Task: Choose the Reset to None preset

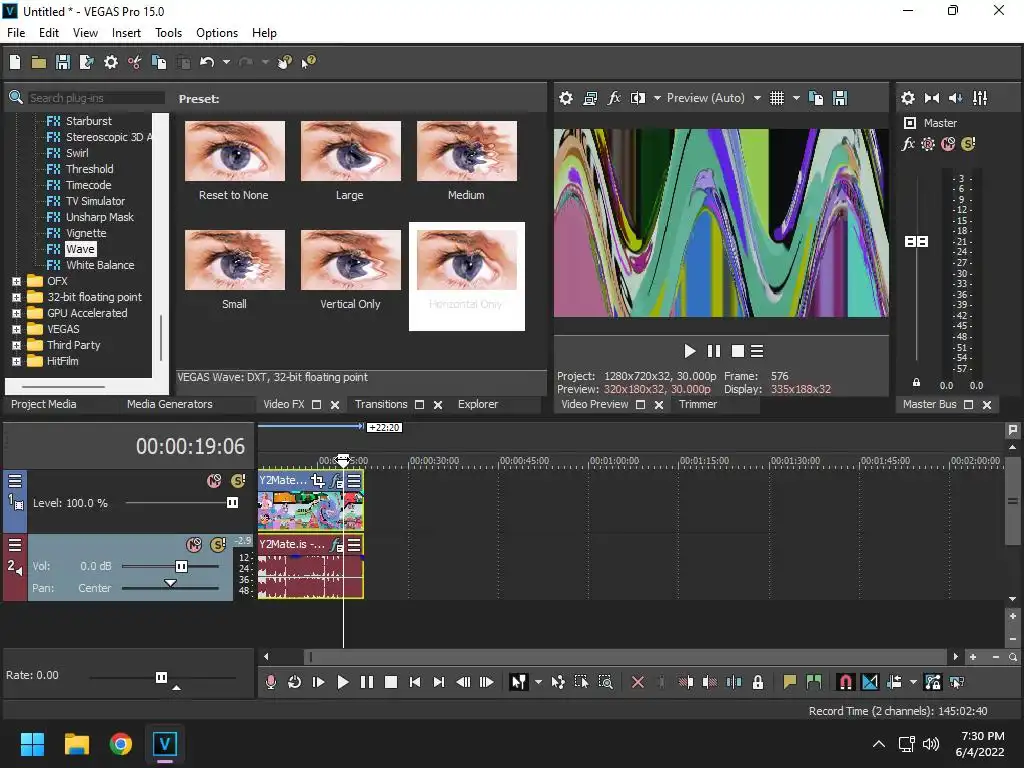Action: click(x=234, y=161)
